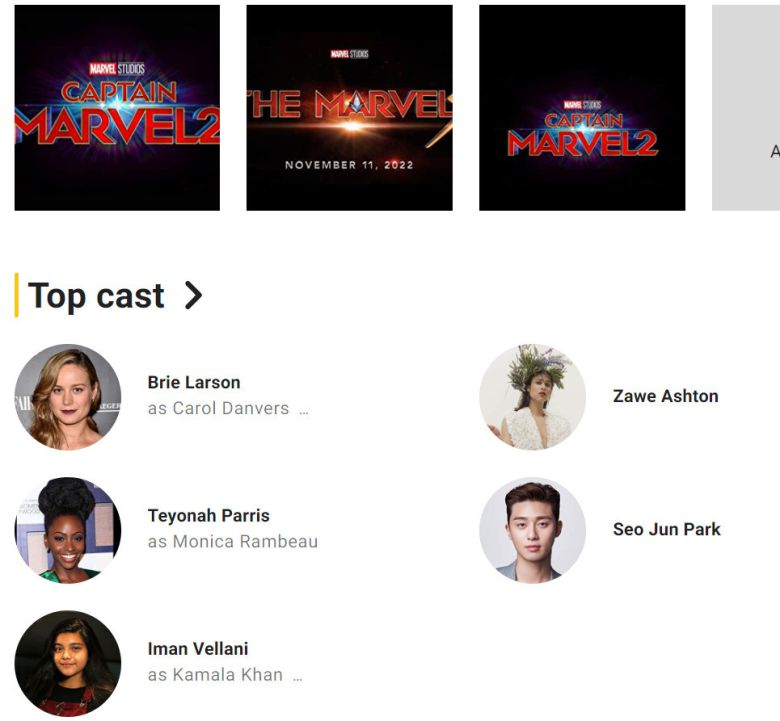Click Brie Larson's round profile photo
Screen dimensions: 780x721
click(68, 397)
